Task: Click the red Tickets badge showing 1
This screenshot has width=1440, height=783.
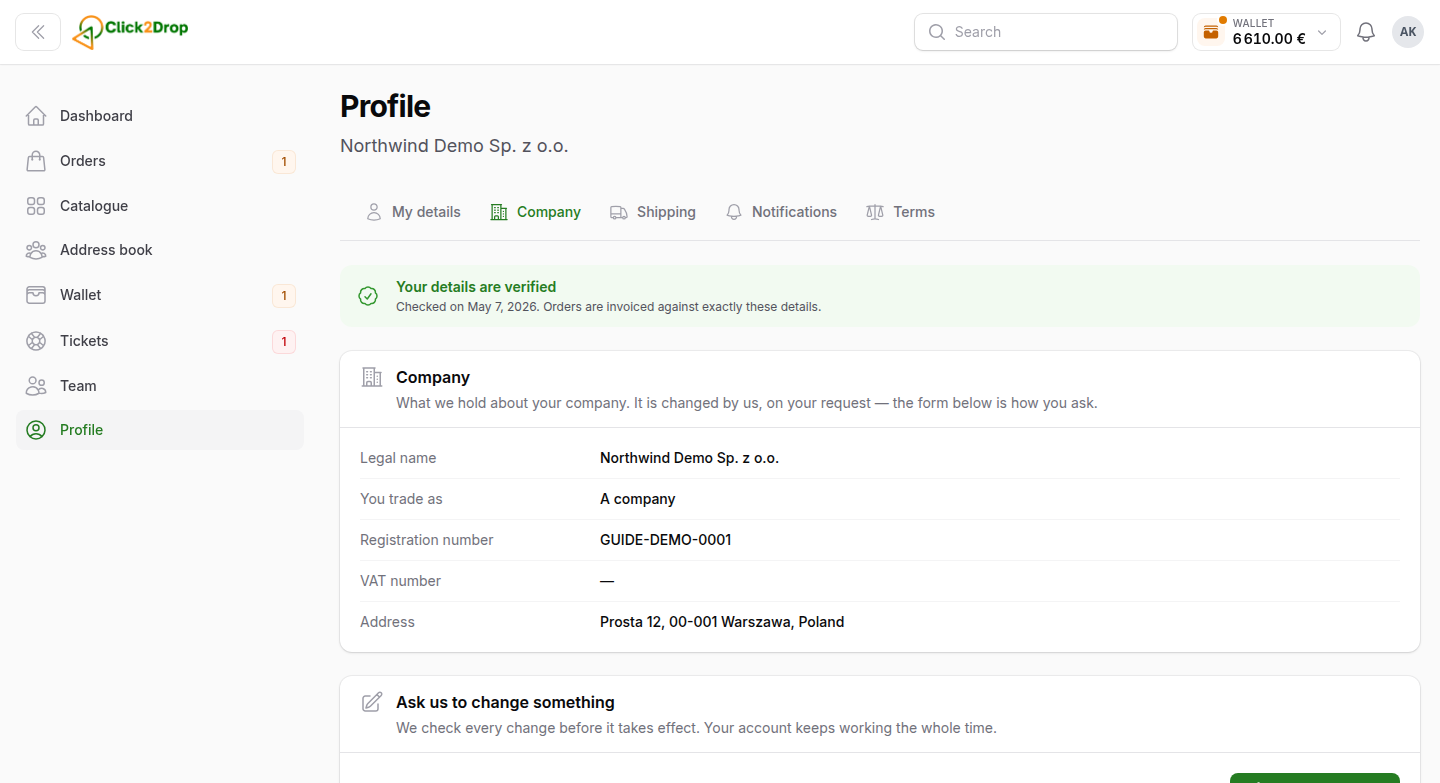Action: [x=284, y=341]
